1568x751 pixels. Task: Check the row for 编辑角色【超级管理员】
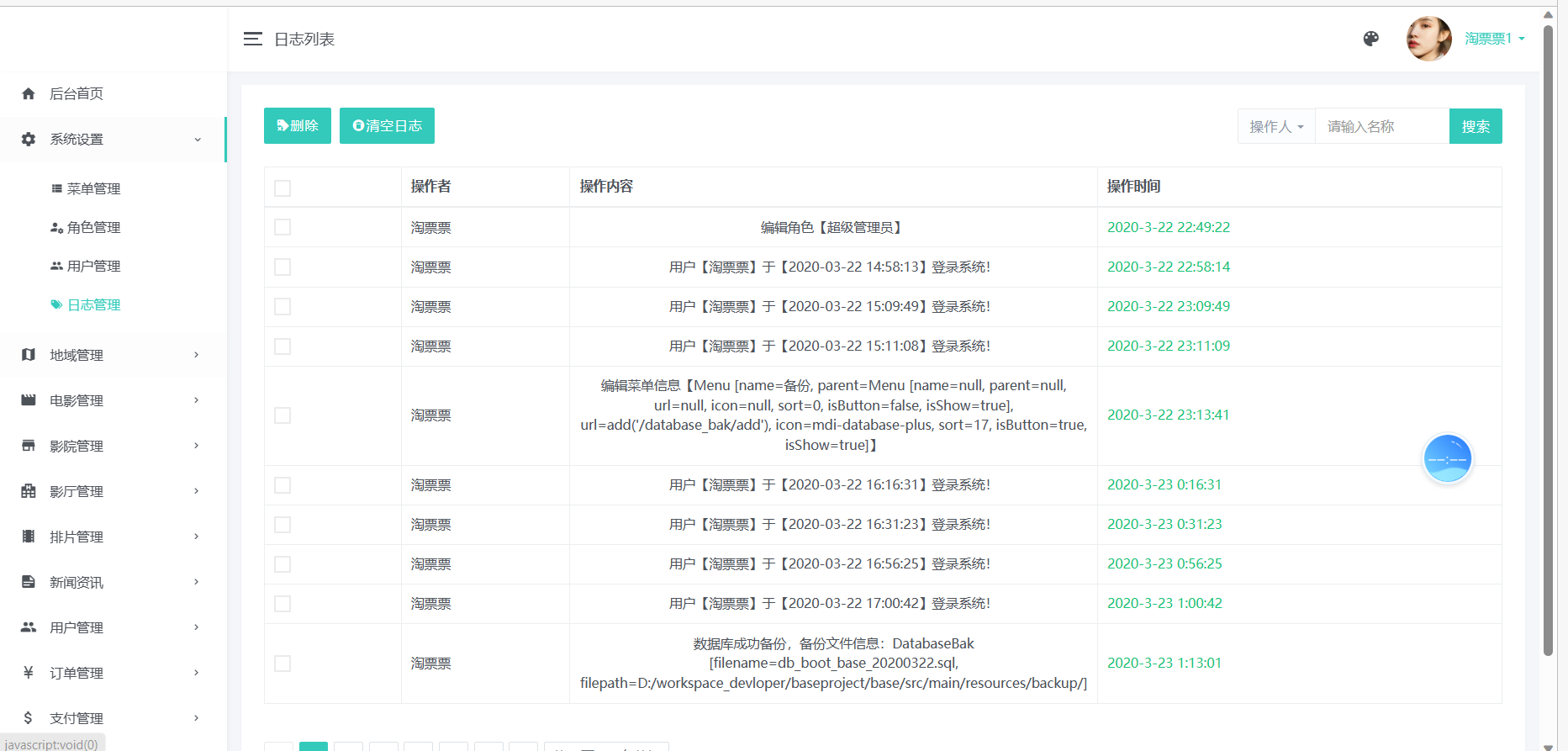tap(282, 227)
